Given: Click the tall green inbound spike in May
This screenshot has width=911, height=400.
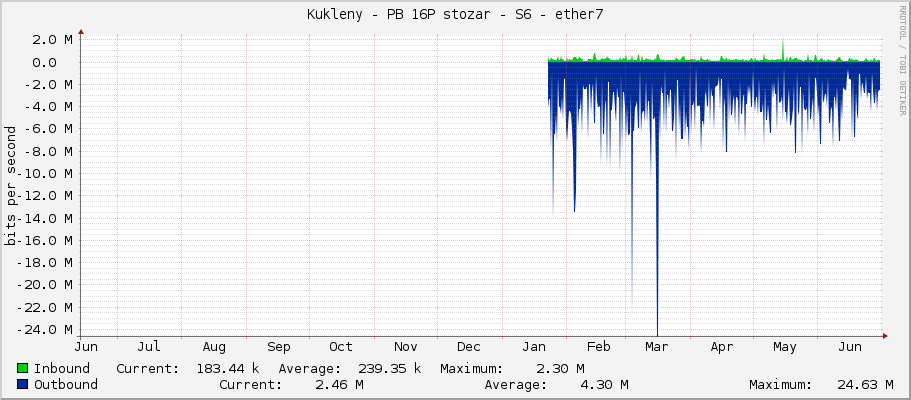Looking at the screenshot, I should 783,49.
